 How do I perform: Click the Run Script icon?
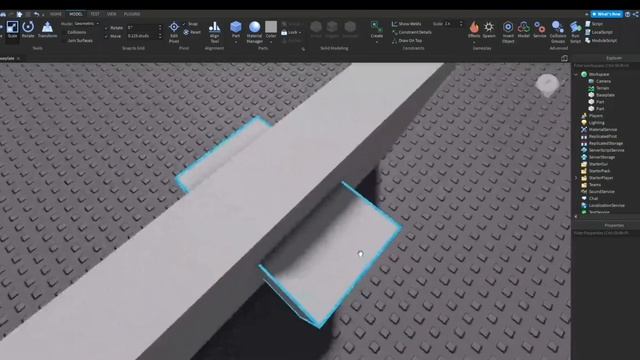coord(575,32)
